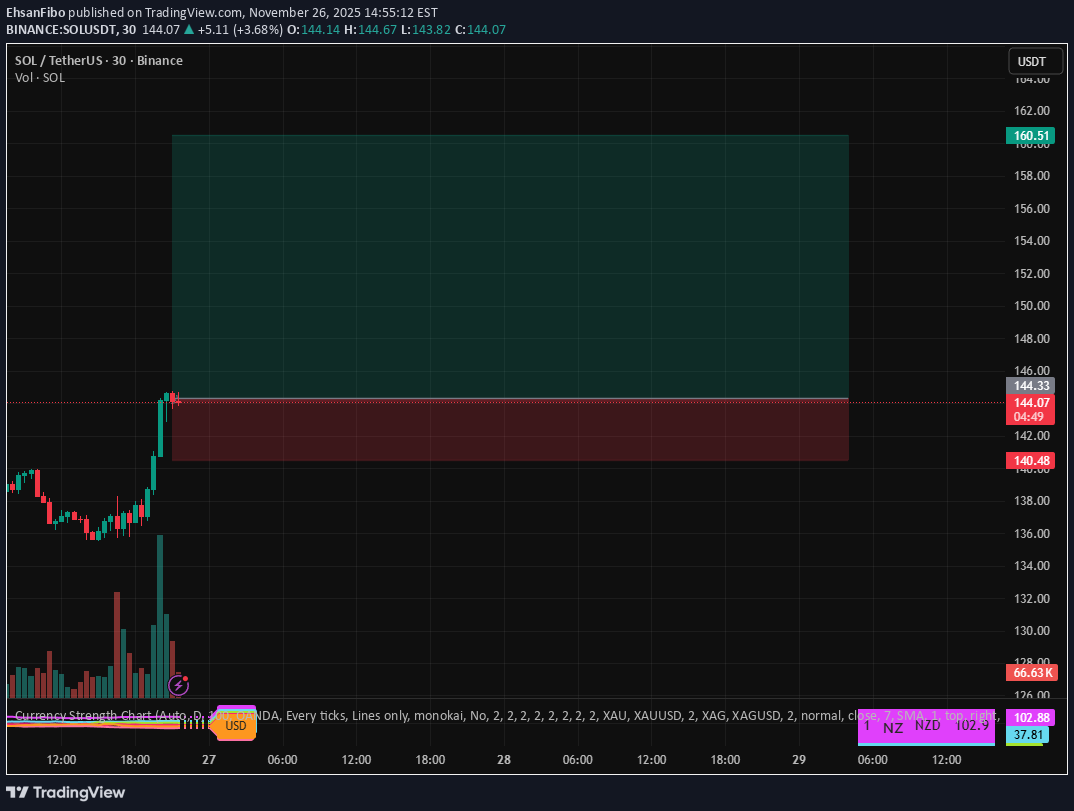Click the orange USD currency label
The image size is (1074, 811).
click(235, 725)
